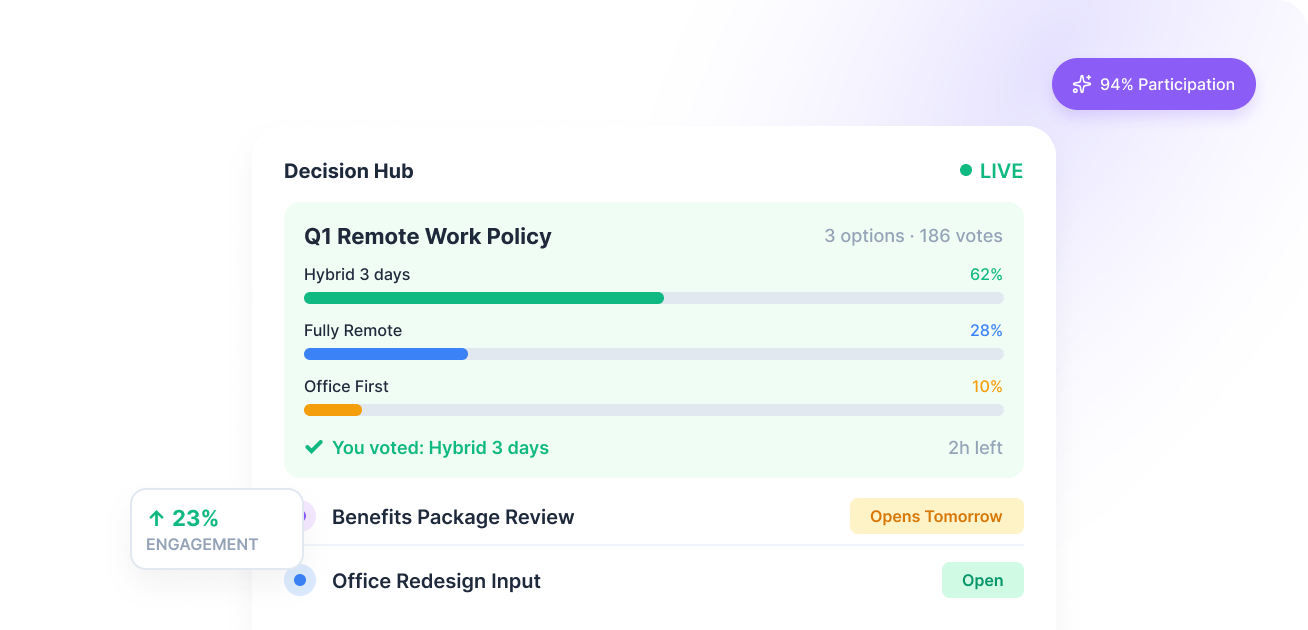
Task: Click the Decision Hub heading
Action: click(349, 171)
